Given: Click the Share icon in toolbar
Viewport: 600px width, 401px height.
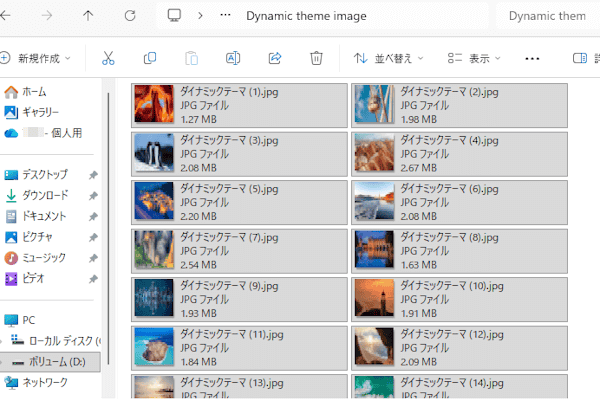Looking at the screenshot, I should point(275,58).
